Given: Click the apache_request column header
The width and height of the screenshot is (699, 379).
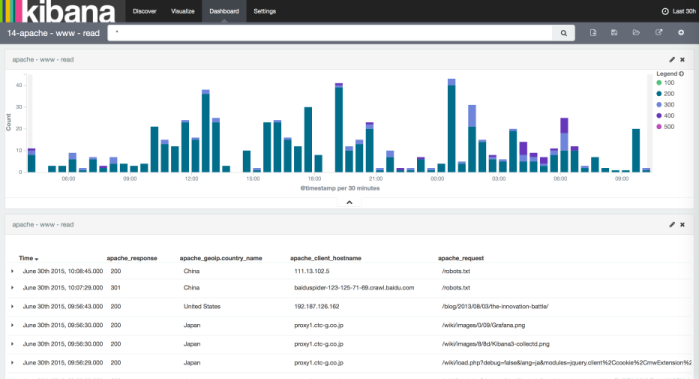Looking at the screenshot, I should [461, 258].
